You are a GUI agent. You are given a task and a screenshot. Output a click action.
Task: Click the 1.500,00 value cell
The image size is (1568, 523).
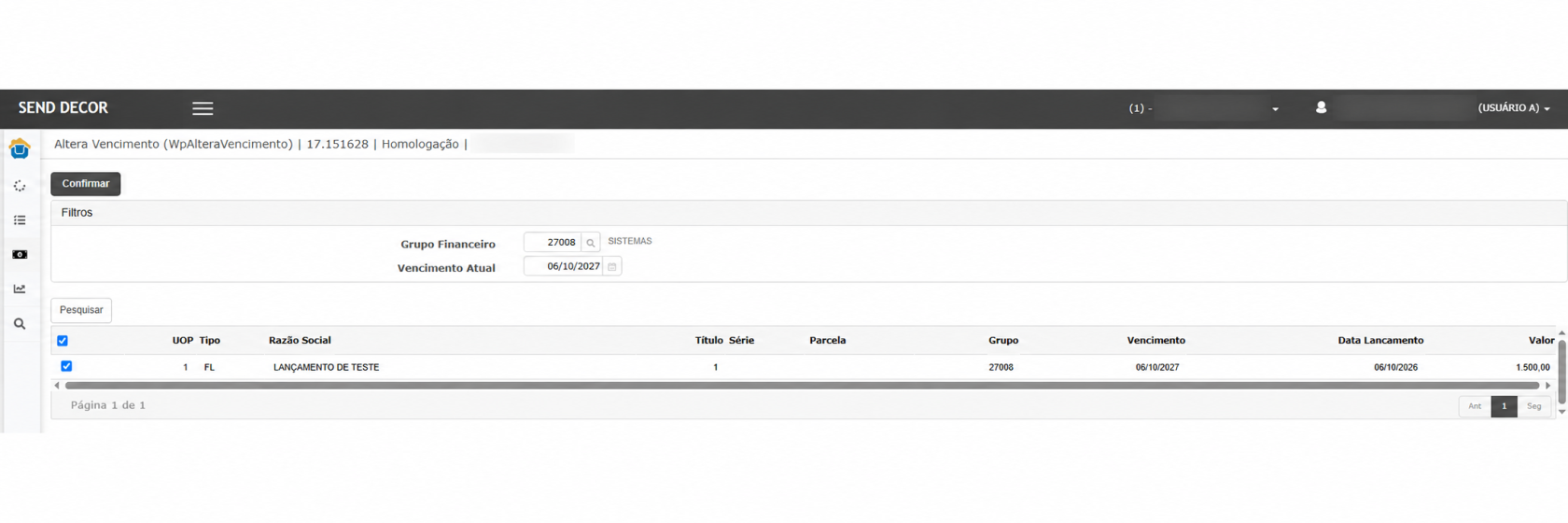coord(1533,368)
